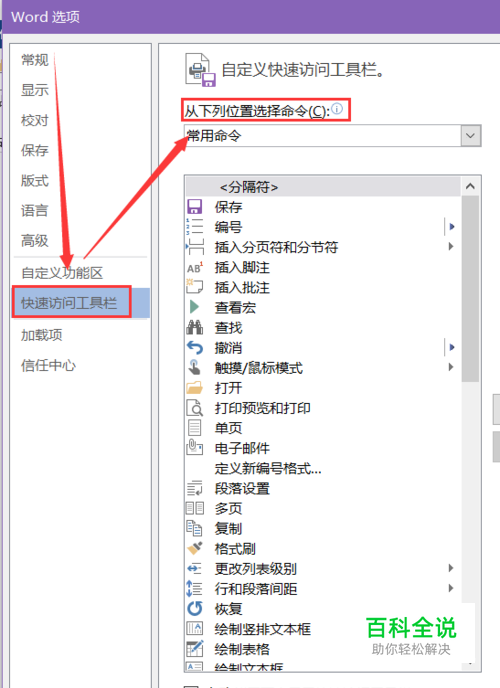Open the 版式 options category
Viewport: 500px width, 688px height.
(35, 180)
